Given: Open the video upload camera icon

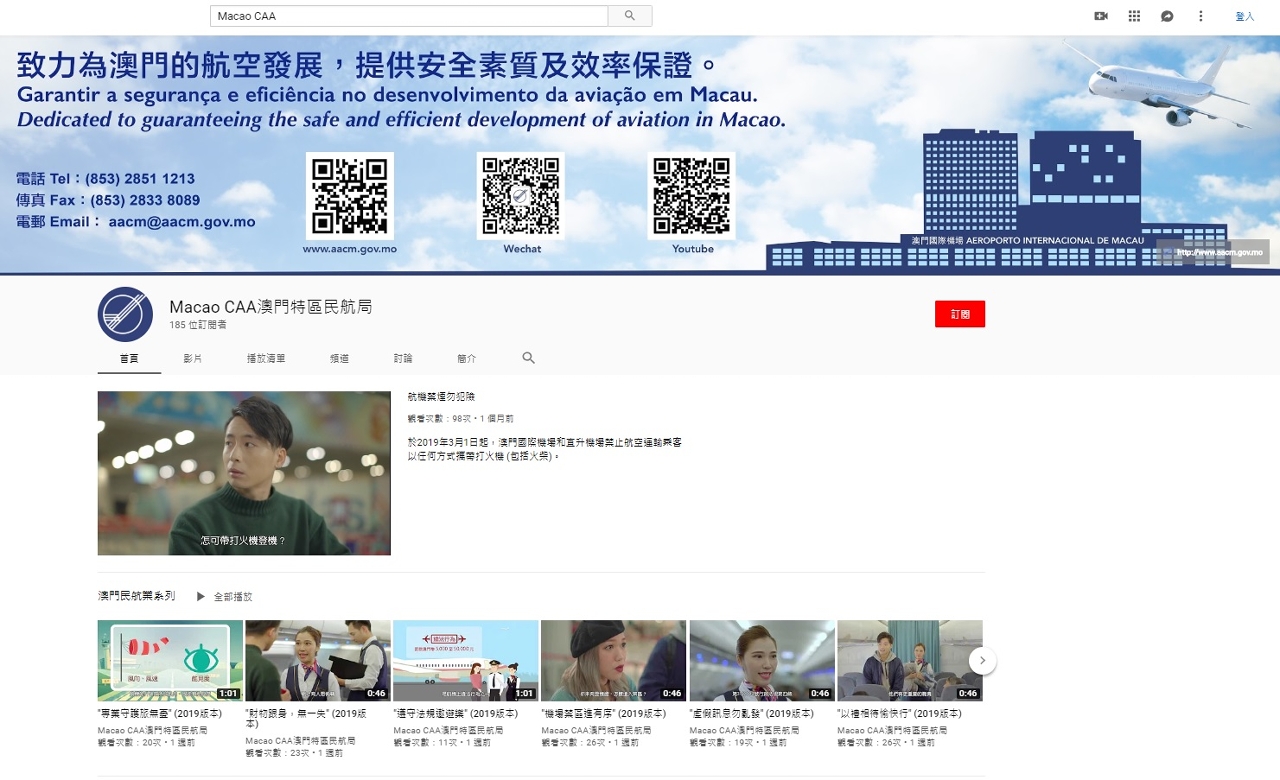Looking at the screenshot, I should [1101, 16].
